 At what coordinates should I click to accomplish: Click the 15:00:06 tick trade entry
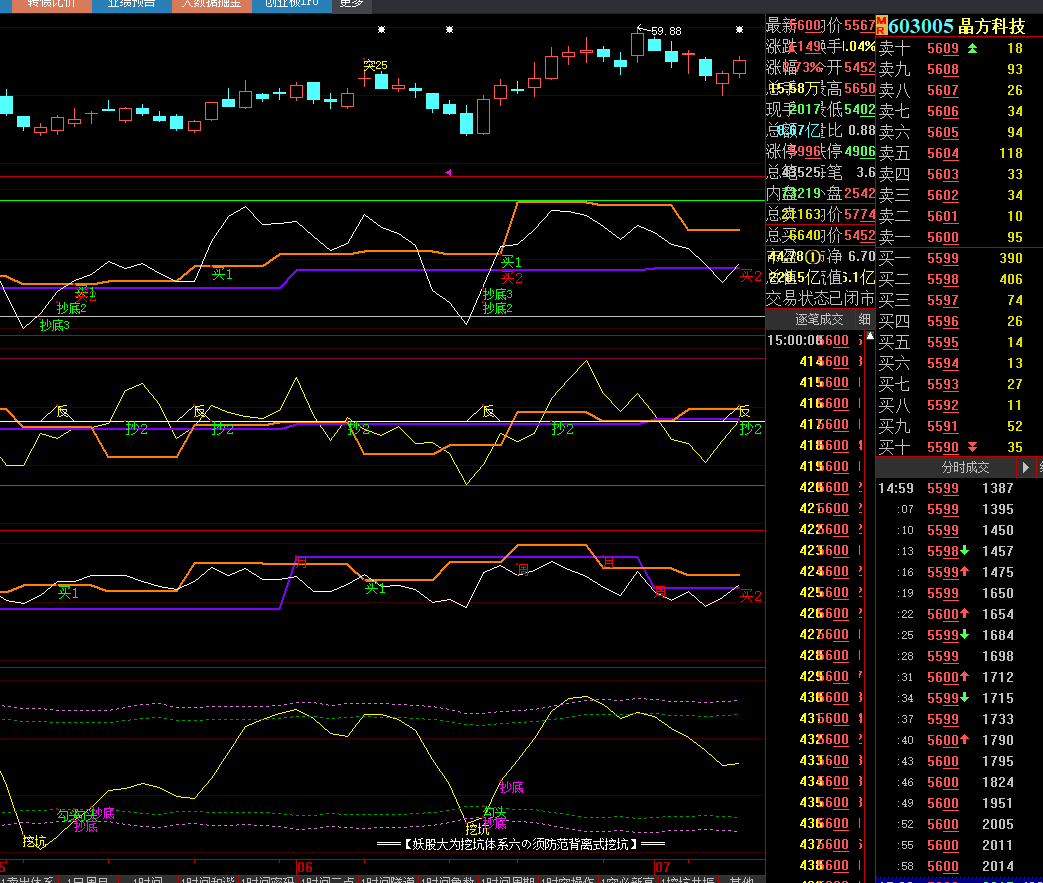pos(815,341)
